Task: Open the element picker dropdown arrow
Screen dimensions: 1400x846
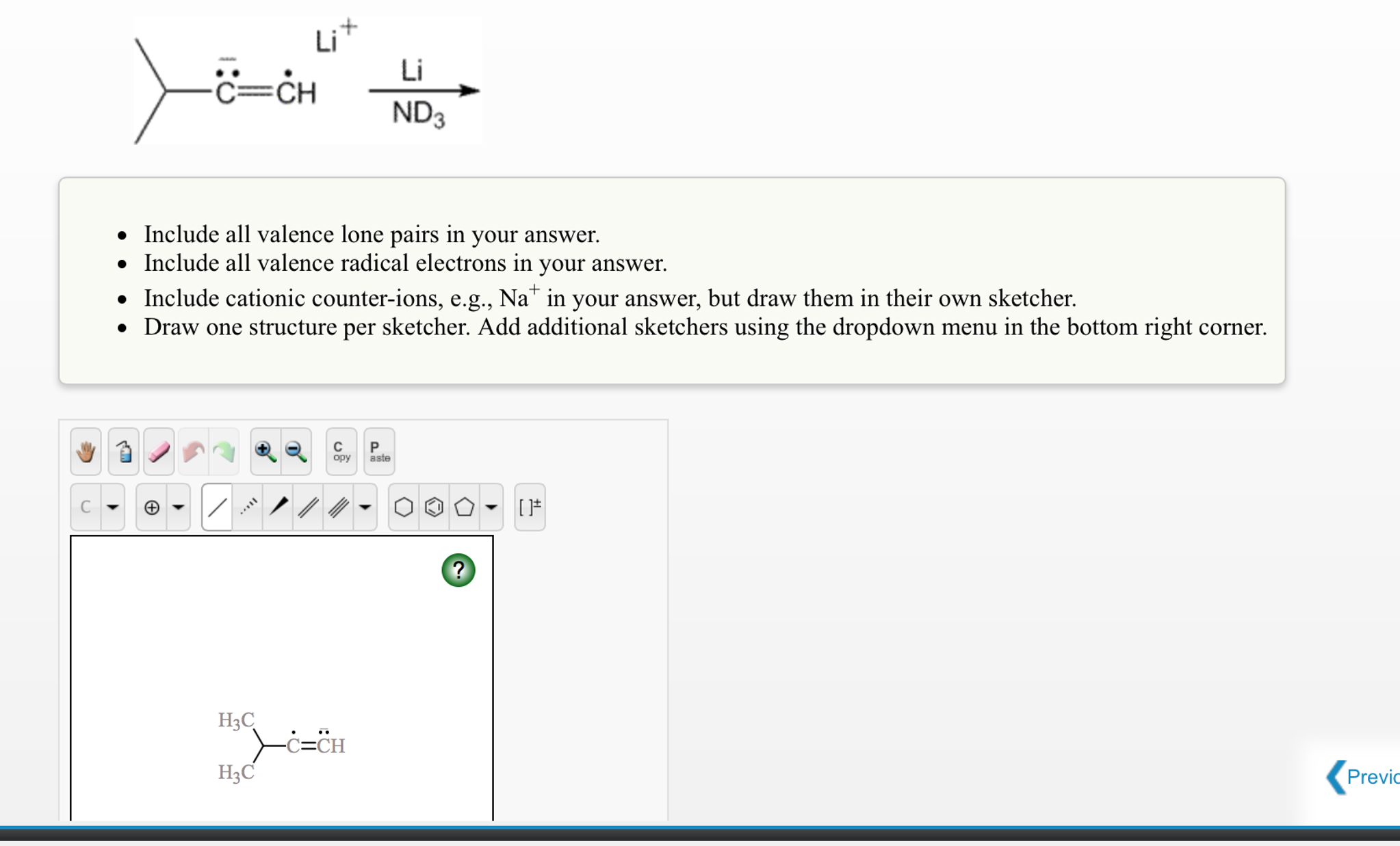Action: [113, 507]
